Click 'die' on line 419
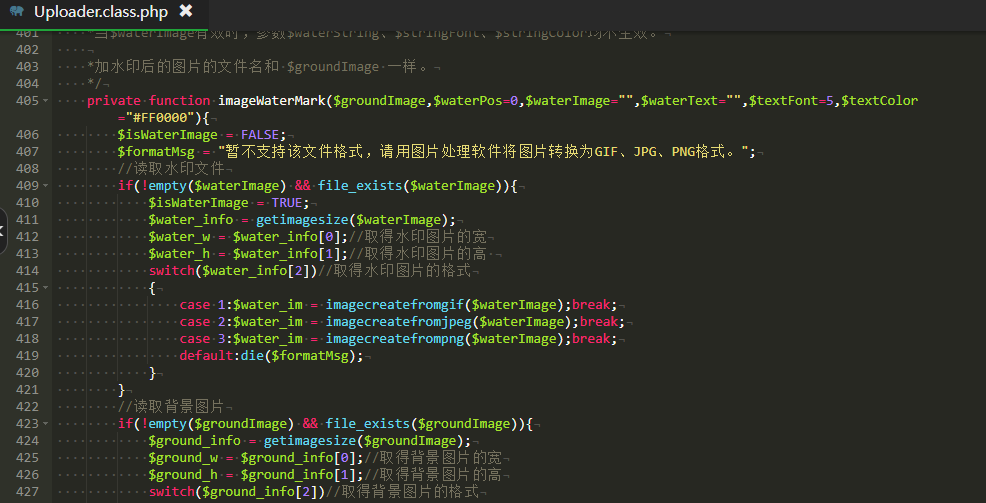Viewport: 986px width, 503px height. (x=252, y=355)
